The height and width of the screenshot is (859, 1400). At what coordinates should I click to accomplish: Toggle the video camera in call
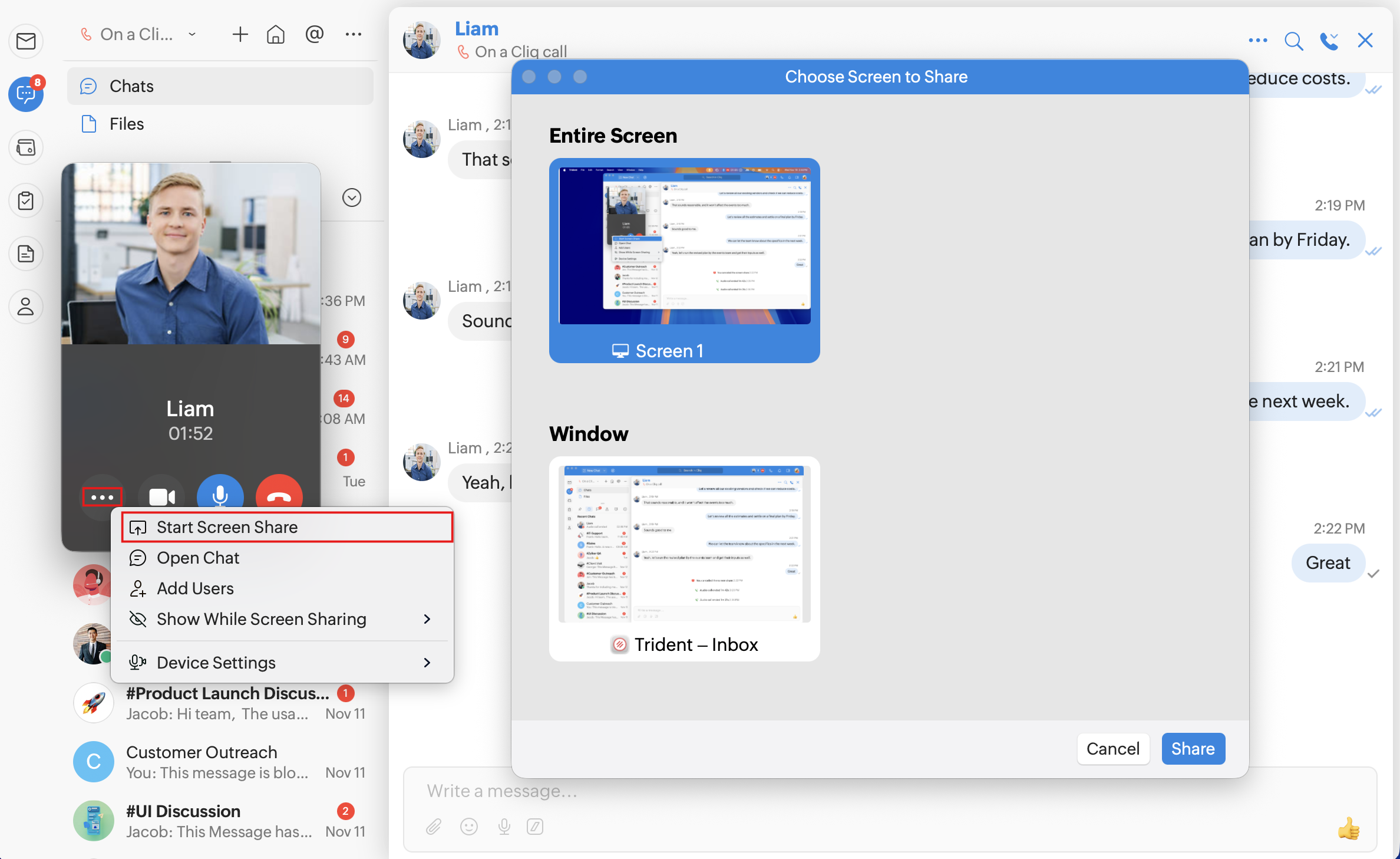[161, 496]
